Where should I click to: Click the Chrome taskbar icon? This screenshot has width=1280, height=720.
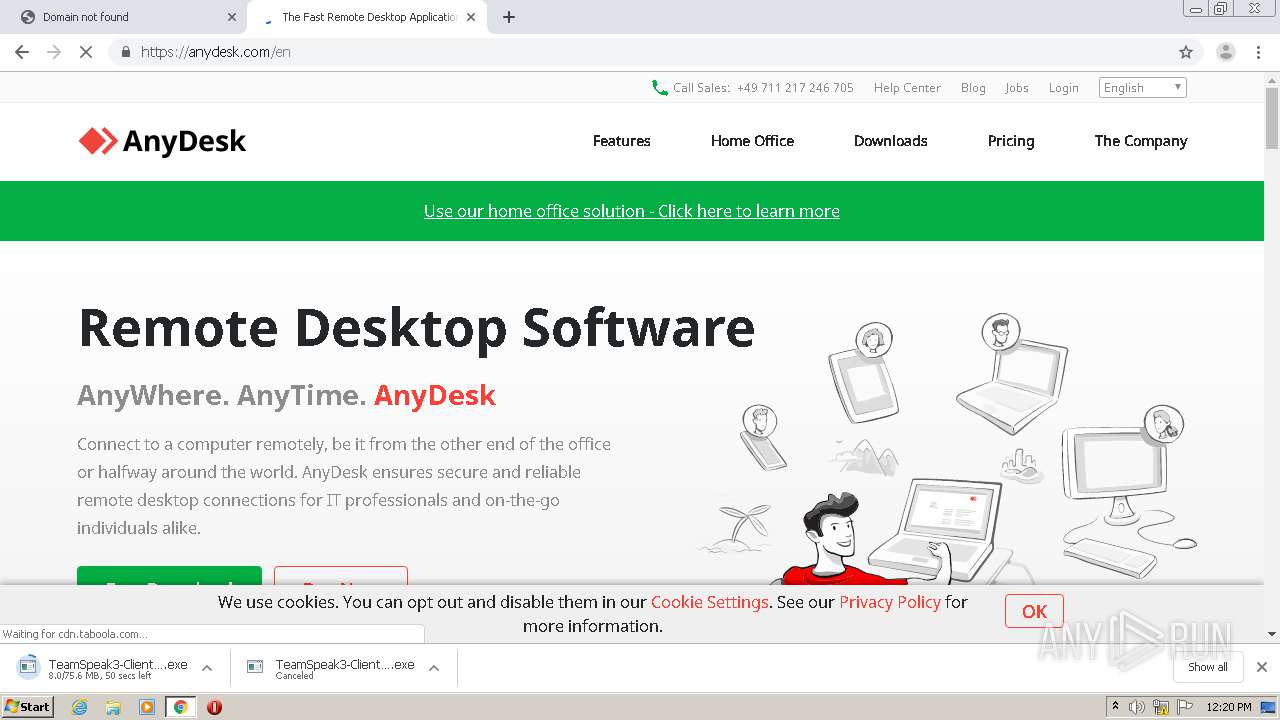[x=180, y=707]
